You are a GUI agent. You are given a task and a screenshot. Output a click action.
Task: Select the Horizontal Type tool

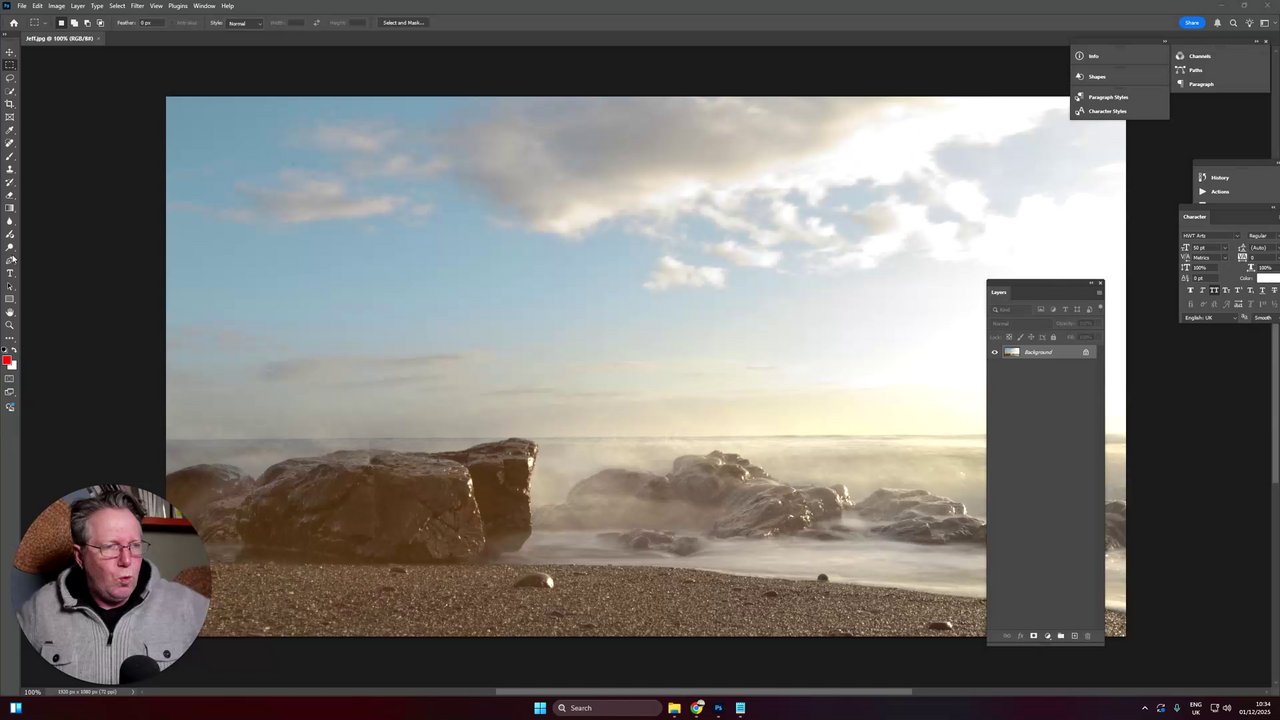[x=10, y=273]
